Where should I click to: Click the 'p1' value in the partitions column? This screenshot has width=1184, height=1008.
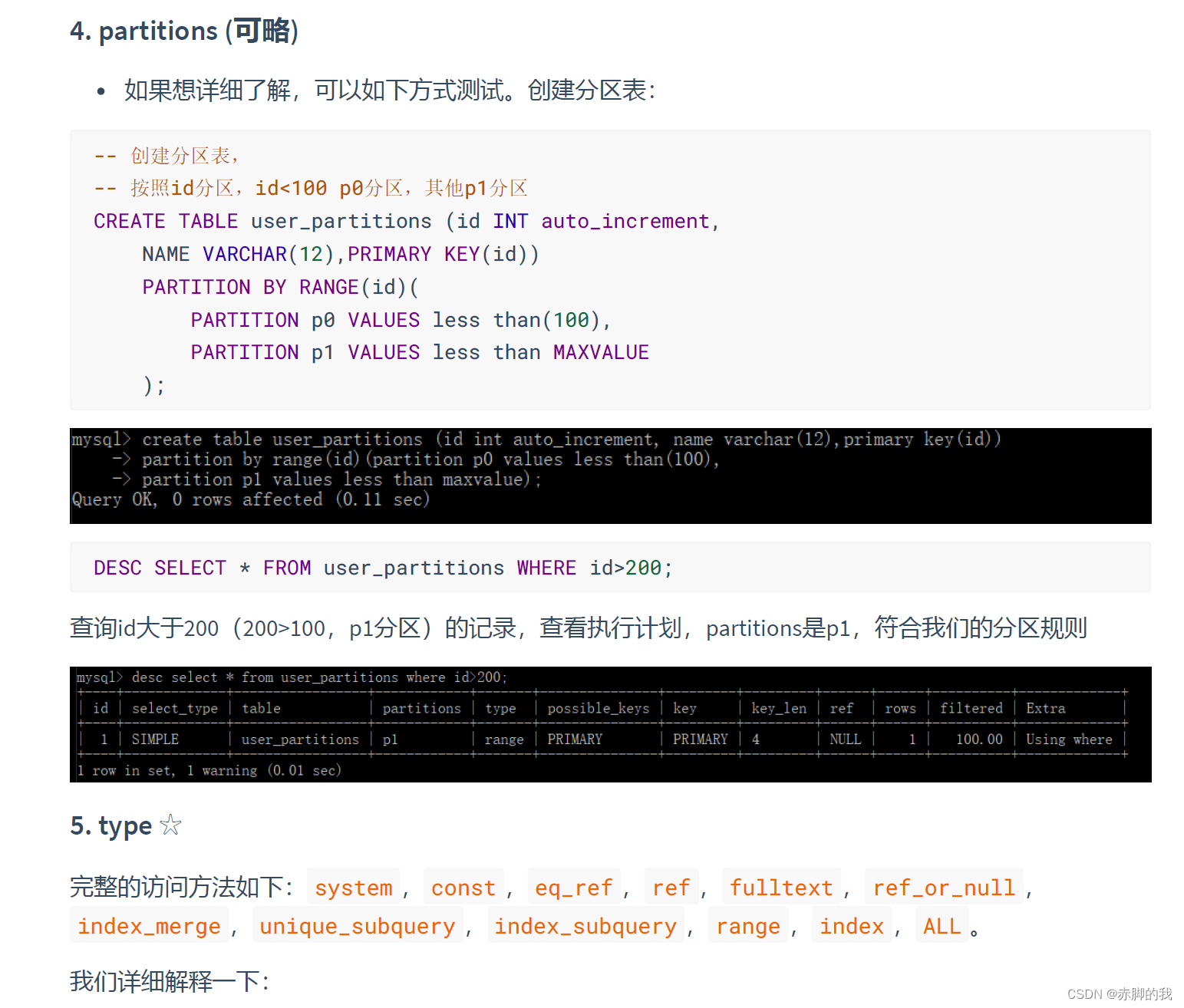[x=391, y=740]
